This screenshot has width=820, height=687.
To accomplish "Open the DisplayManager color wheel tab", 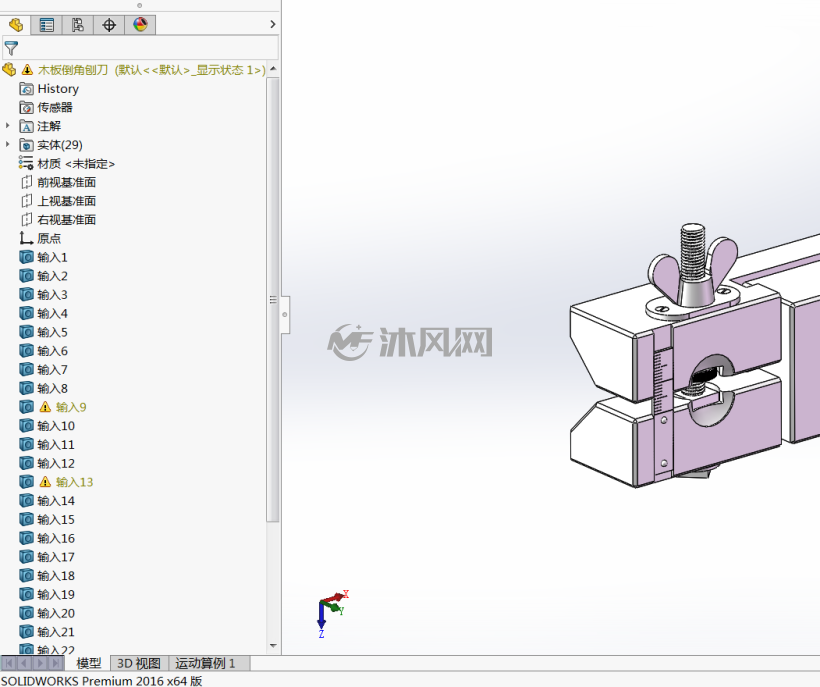I will point(140,25).
